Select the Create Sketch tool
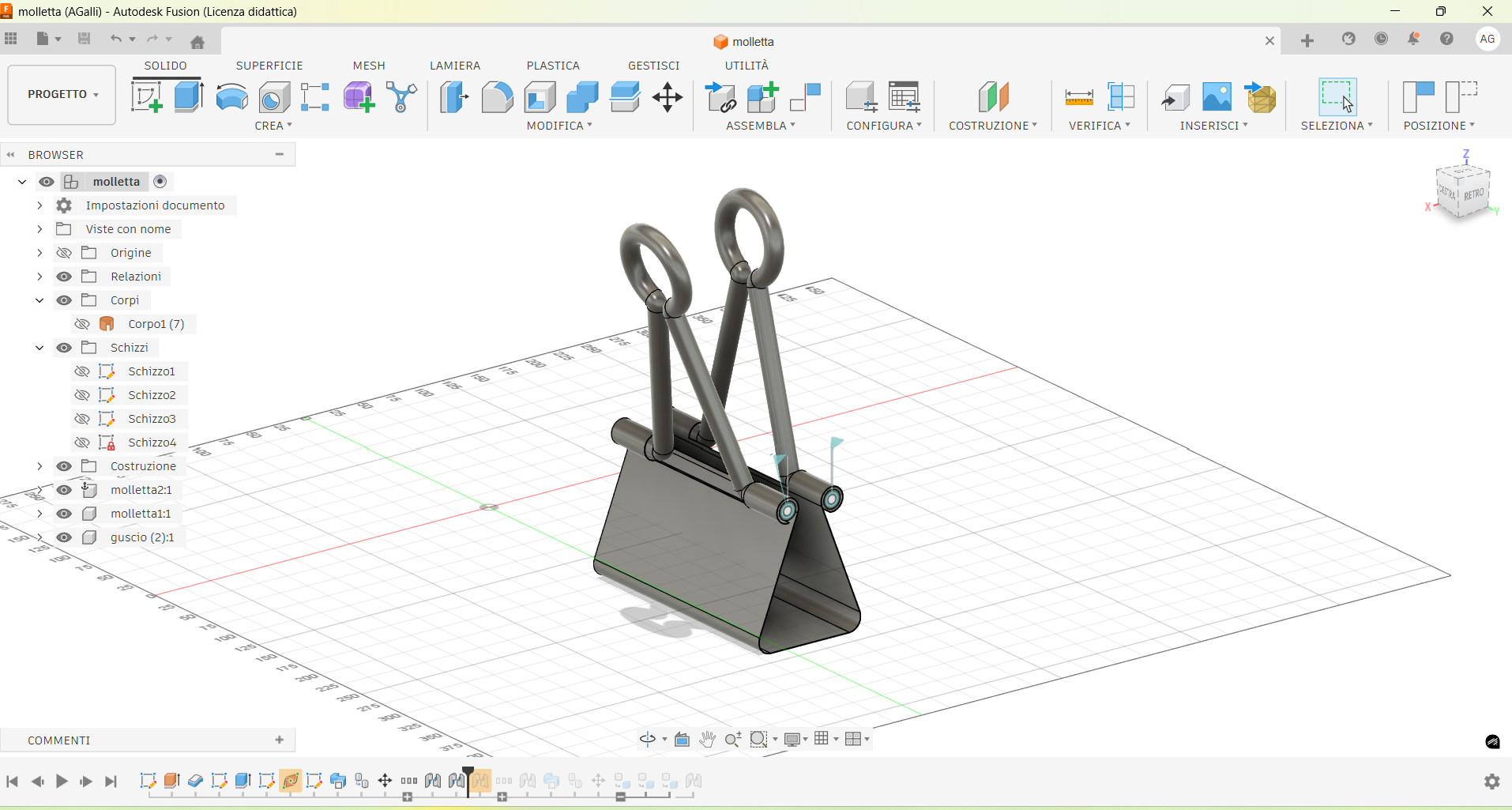This screenshot has width=1512, height=810. (x=146, y=97)
